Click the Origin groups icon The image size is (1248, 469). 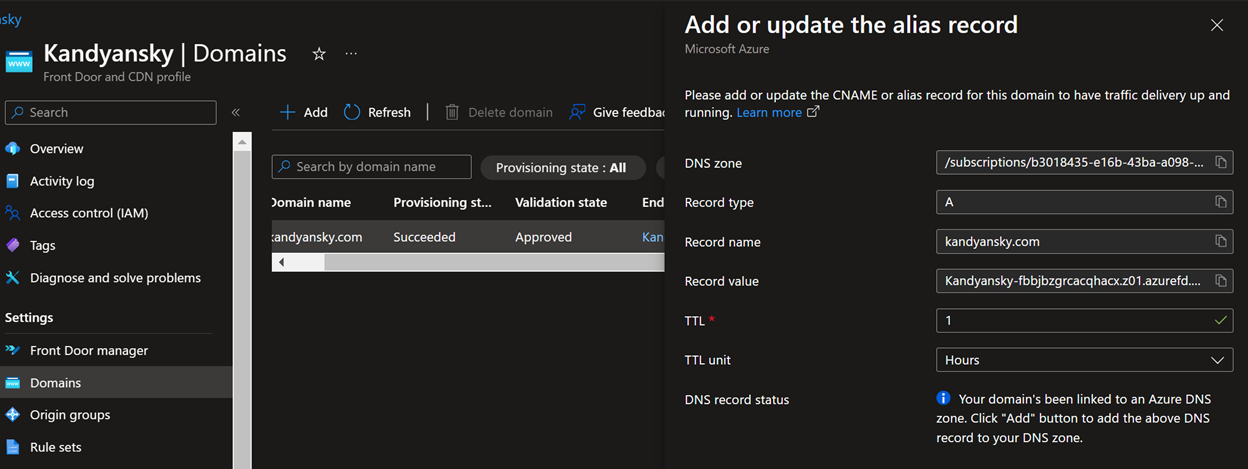[x=13, y=415]
